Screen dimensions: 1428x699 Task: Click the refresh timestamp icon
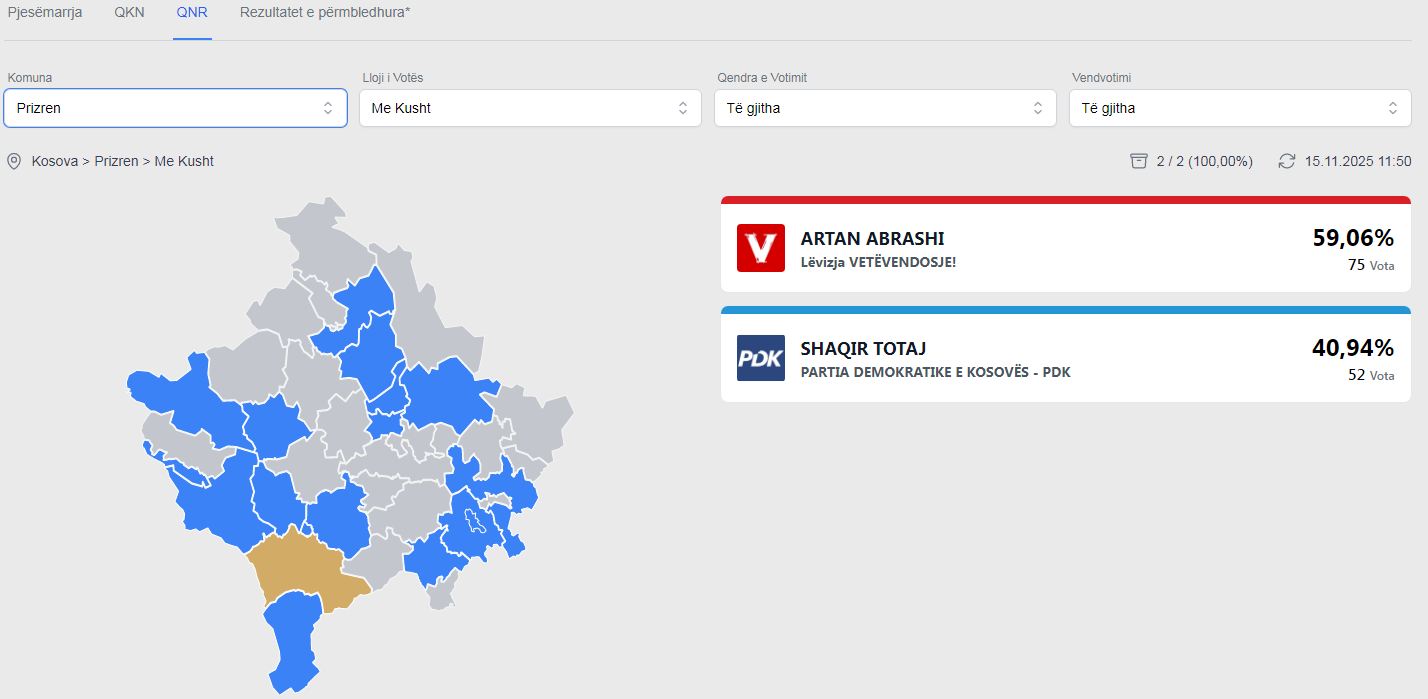[1287, 161]
